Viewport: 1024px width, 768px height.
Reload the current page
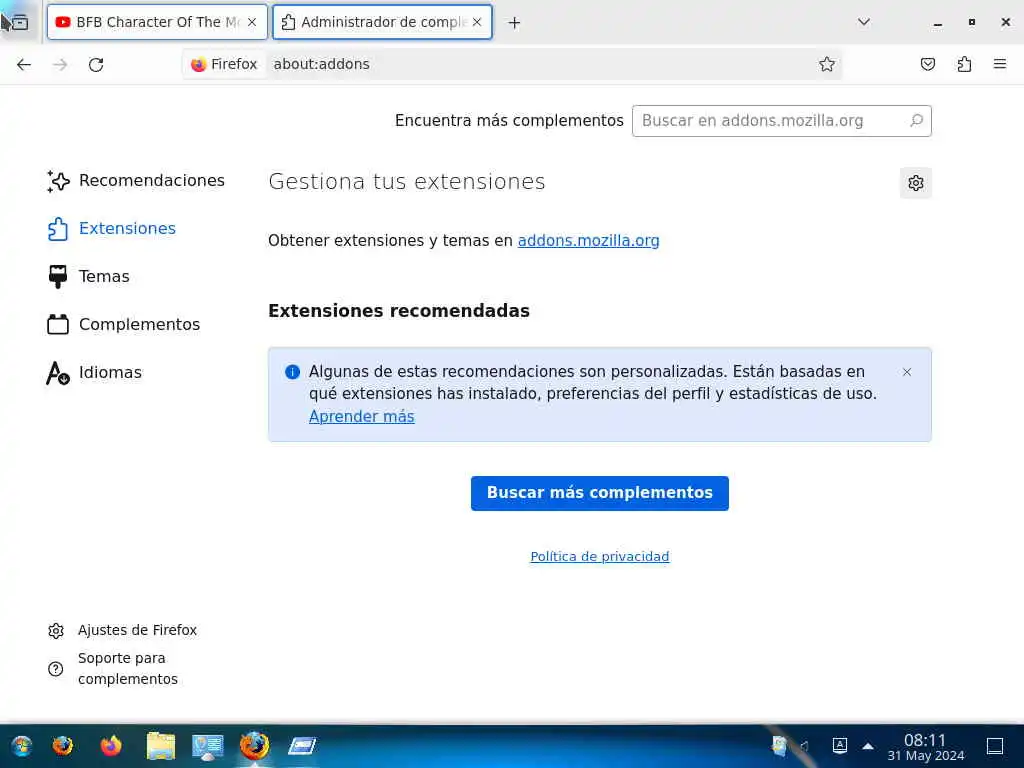point(96,64)
